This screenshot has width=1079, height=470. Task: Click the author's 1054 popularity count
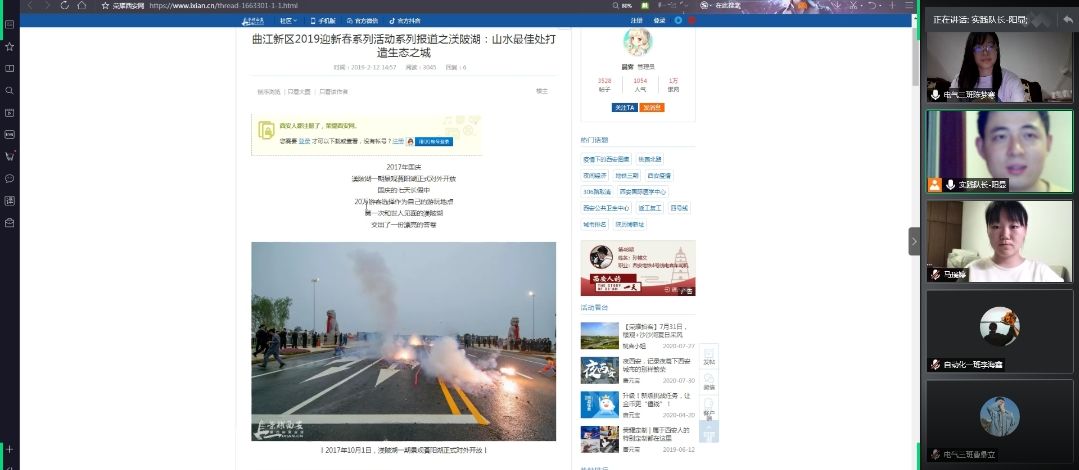click(x=640, y=81)
